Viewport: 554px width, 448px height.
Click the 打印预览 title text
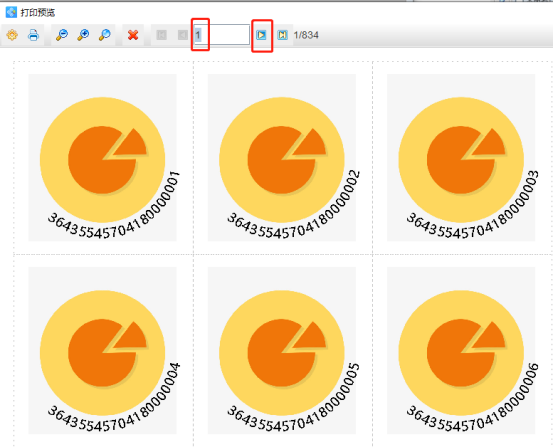(38, 13)
